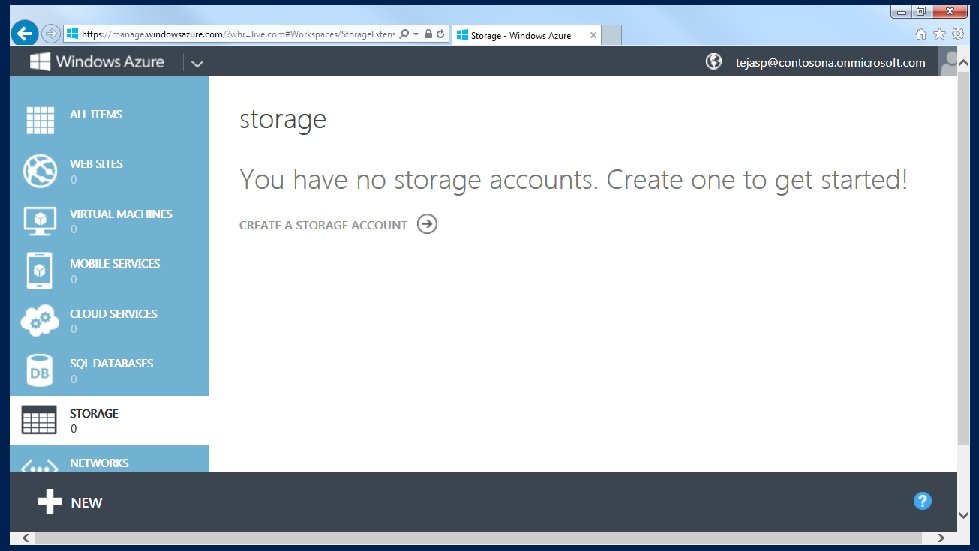Close the Storage - Windows Azure tab
979x551 pixels.
[x=593, y=36]
